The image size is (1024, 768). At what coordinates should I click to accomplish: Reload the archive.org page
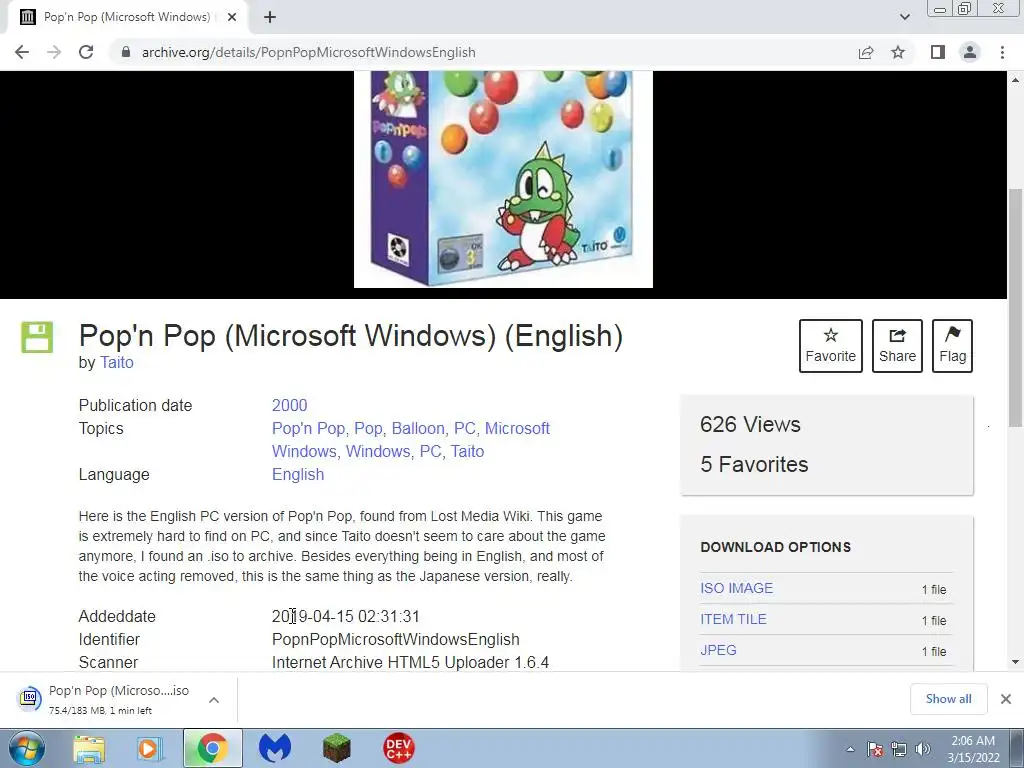coord(86,52)
